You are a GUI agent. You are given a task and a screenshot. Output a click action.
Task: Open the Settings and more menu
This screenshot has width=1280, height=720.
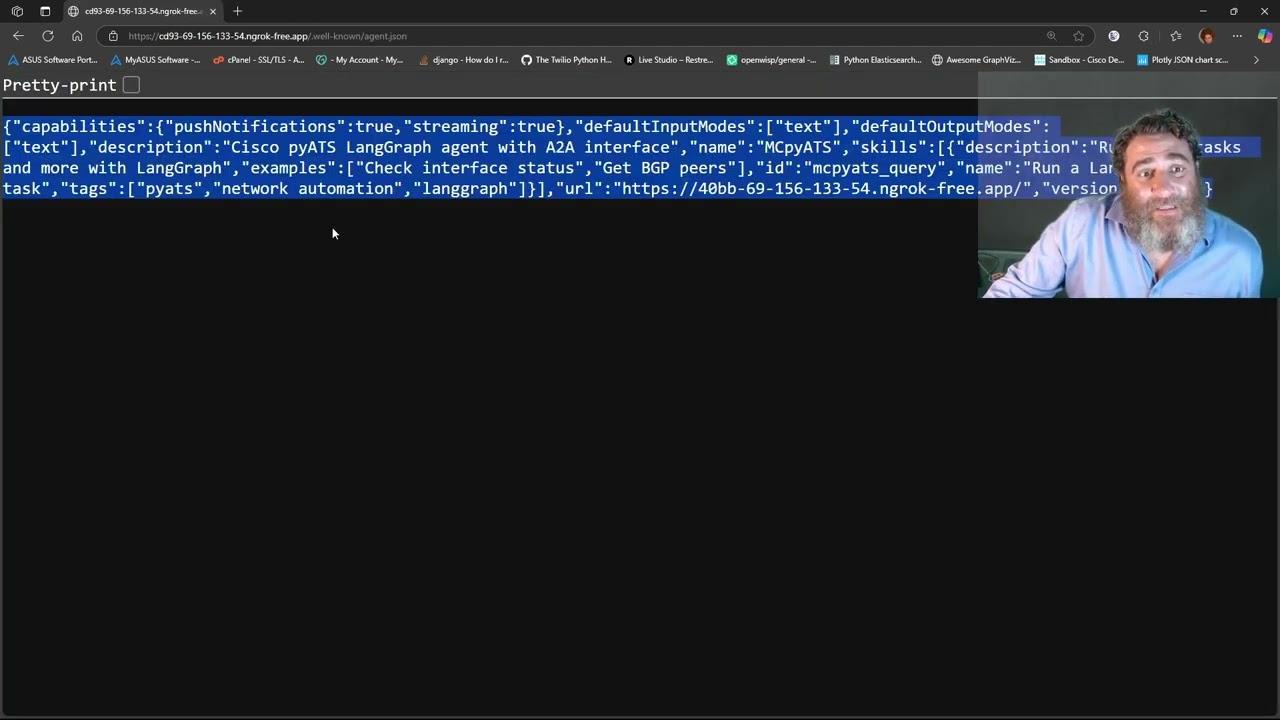pos(1237,36)
